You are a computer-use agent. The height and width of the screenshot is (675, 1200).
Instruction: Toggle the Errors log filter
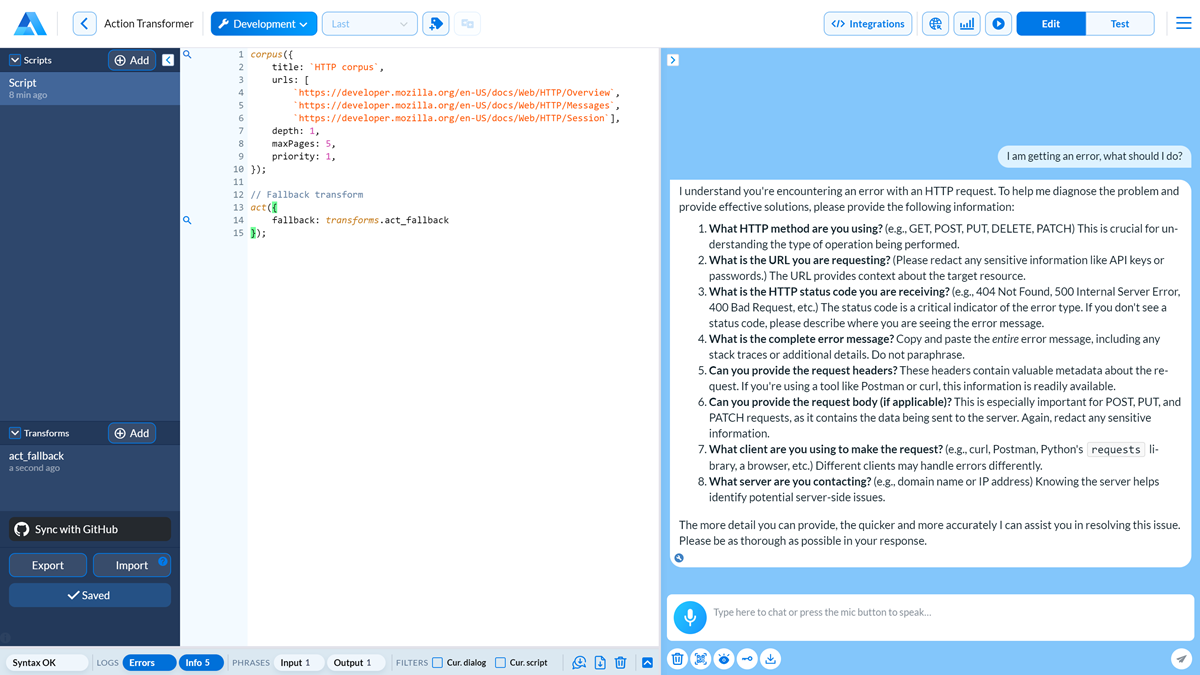click(x=148, y=663)
